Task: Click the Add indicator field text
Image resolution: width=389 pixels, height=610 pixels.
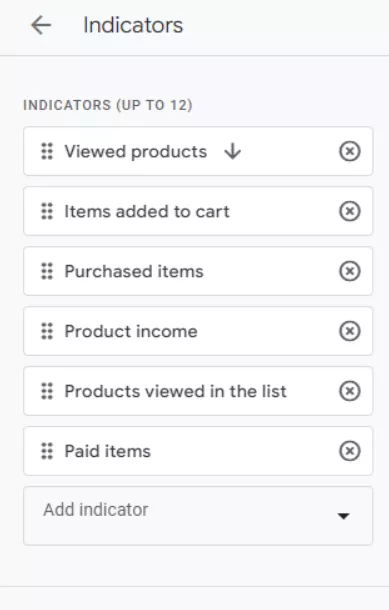Action: pos(96,510)
